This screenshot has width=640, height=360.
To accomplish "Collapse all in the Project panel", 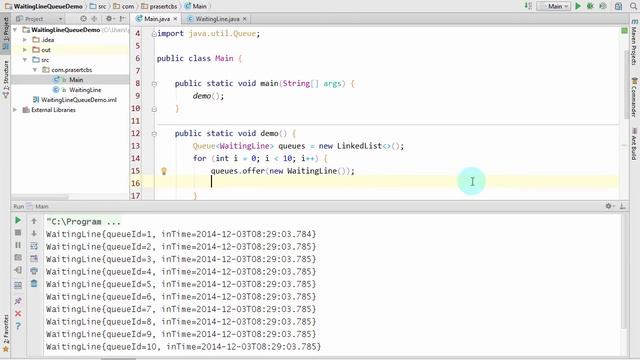I will click(x=94, y=19).
